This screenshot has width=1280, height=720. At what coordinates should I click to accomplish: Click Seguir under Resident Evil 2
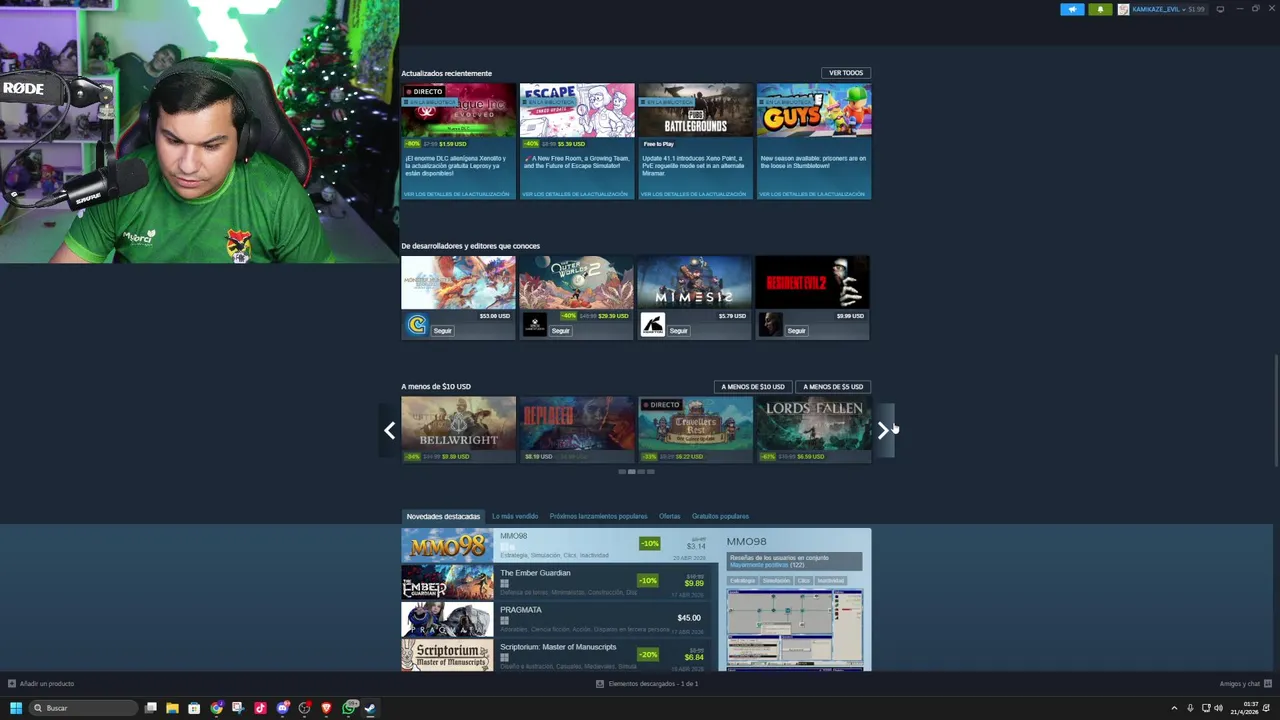(797, 331)
